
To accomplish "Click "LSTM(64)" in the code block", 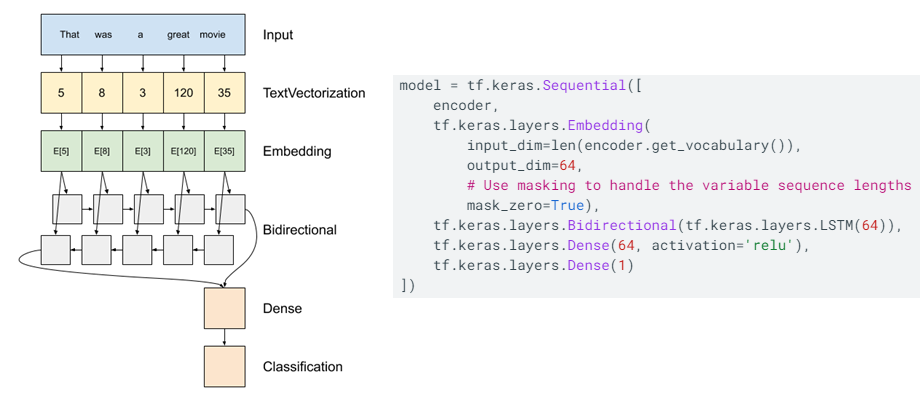I will point(854,226).
